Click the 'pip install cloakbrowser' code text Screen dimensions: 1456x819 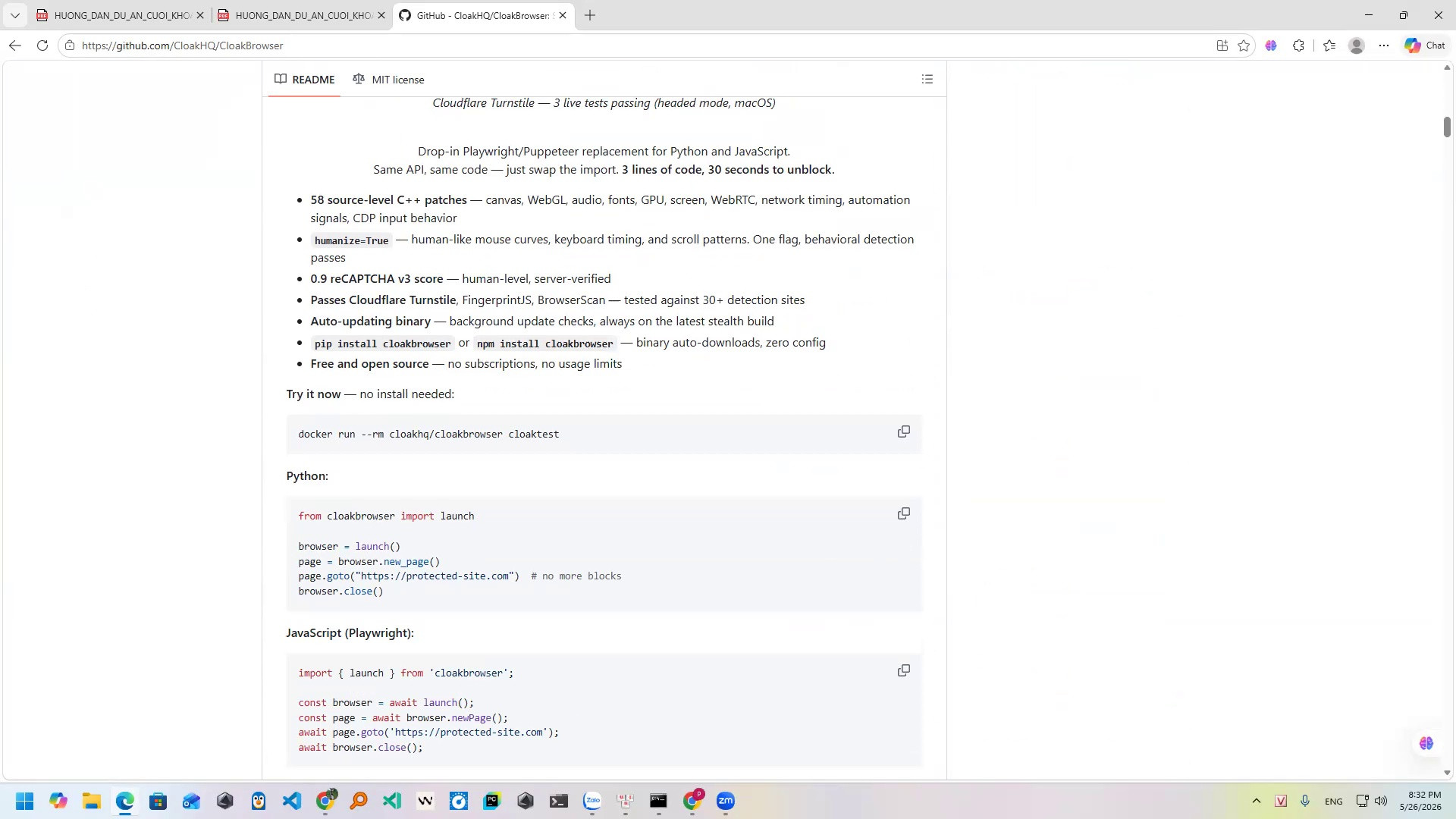(382, 344)
